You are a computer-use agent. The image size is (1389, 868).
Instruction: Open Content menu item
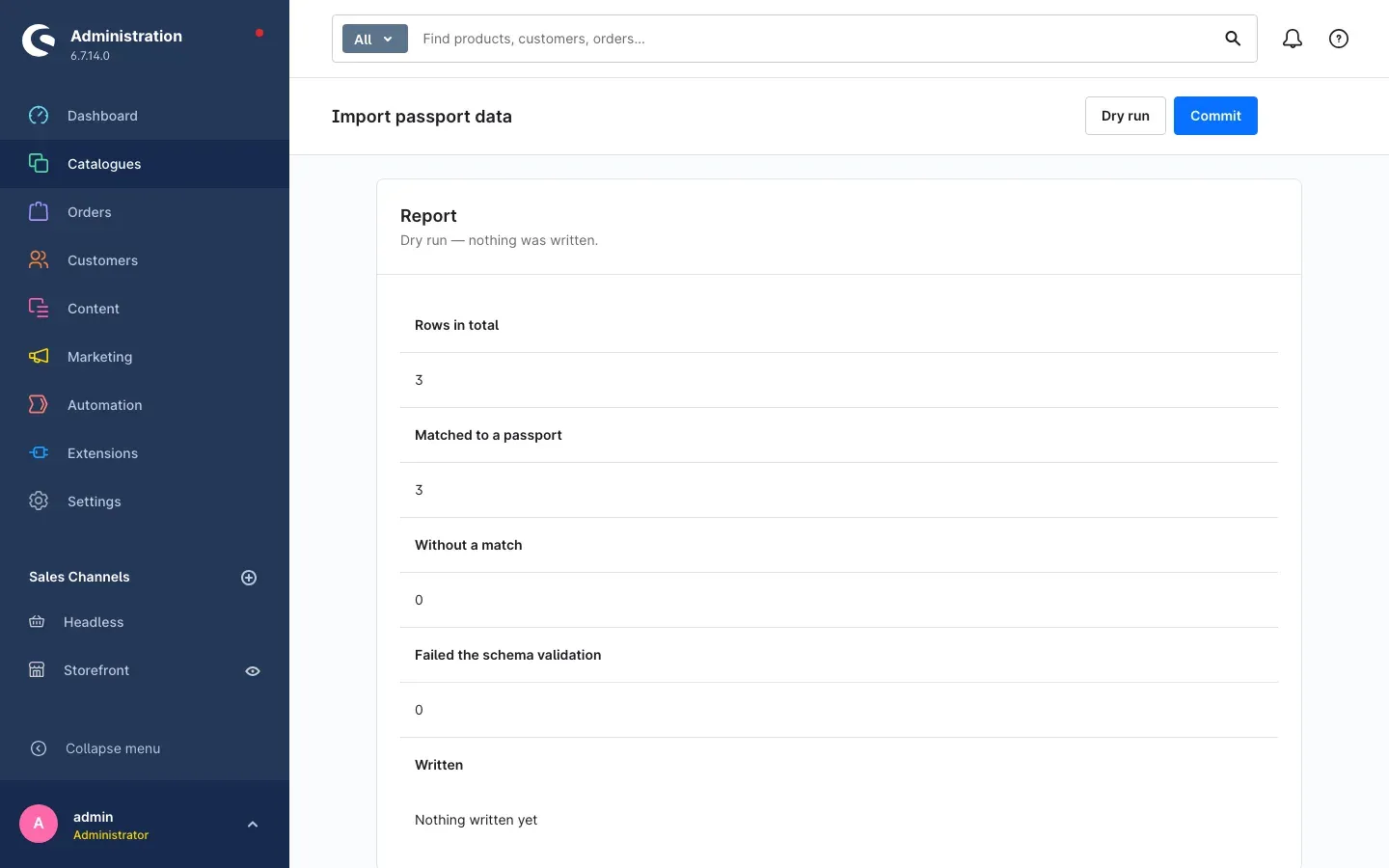145,309
